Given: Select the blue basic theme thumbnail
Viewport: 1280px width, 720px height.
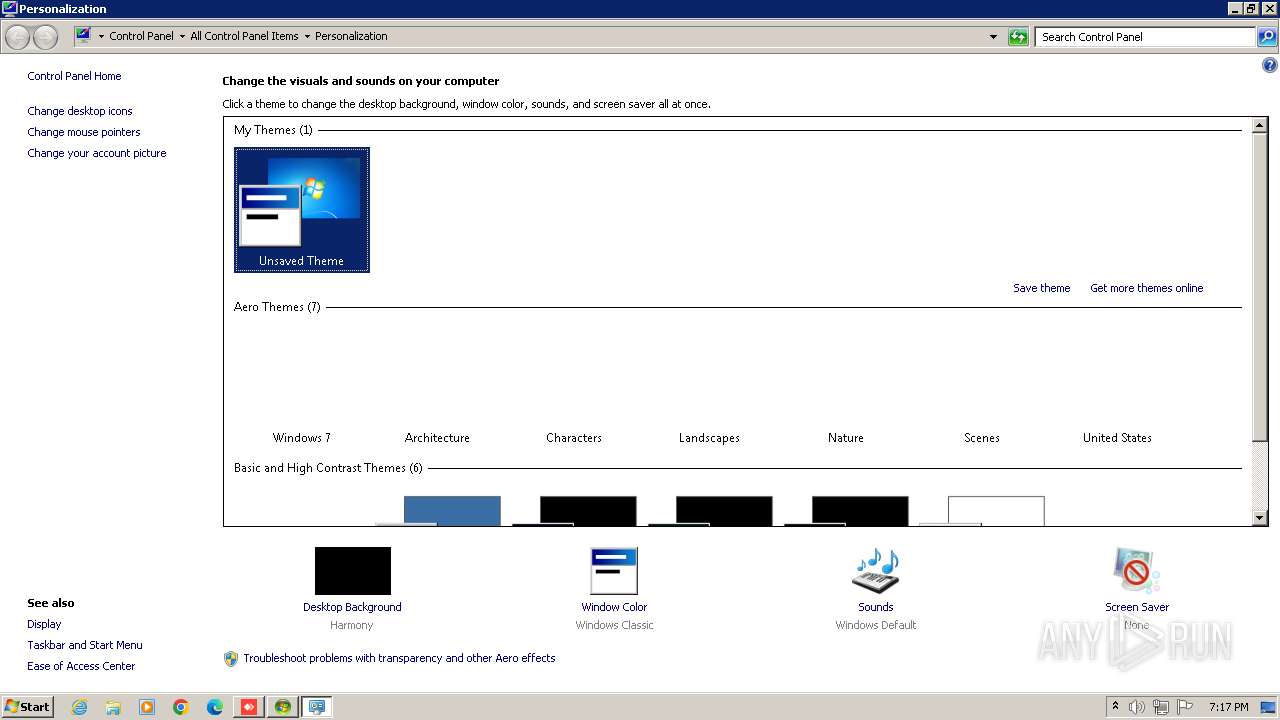Looking at the screenshot, I should click(x=440, y=510).
